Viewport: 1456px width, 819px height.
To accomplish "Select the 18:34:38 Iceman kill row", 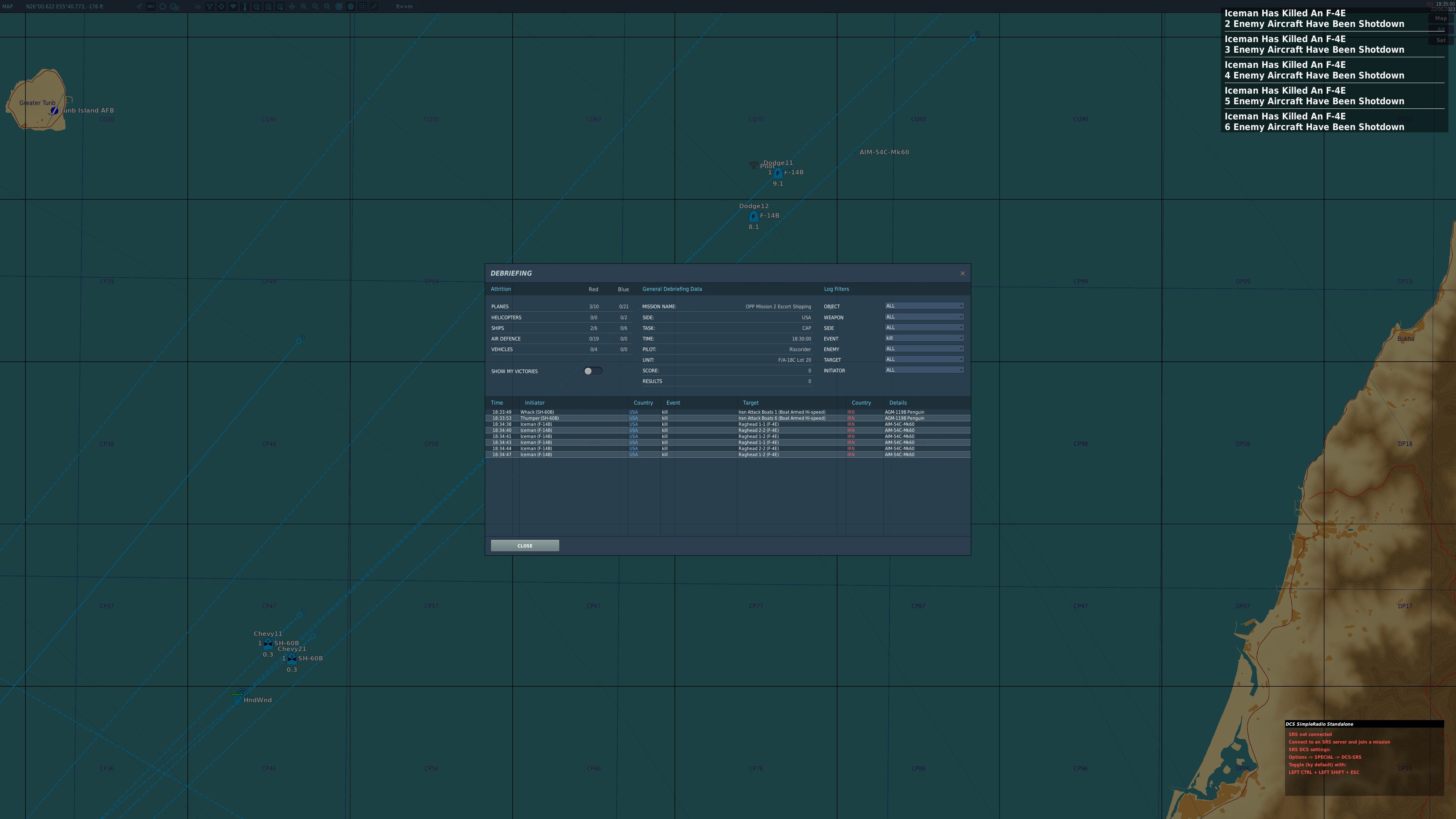I will click(728, 425).
